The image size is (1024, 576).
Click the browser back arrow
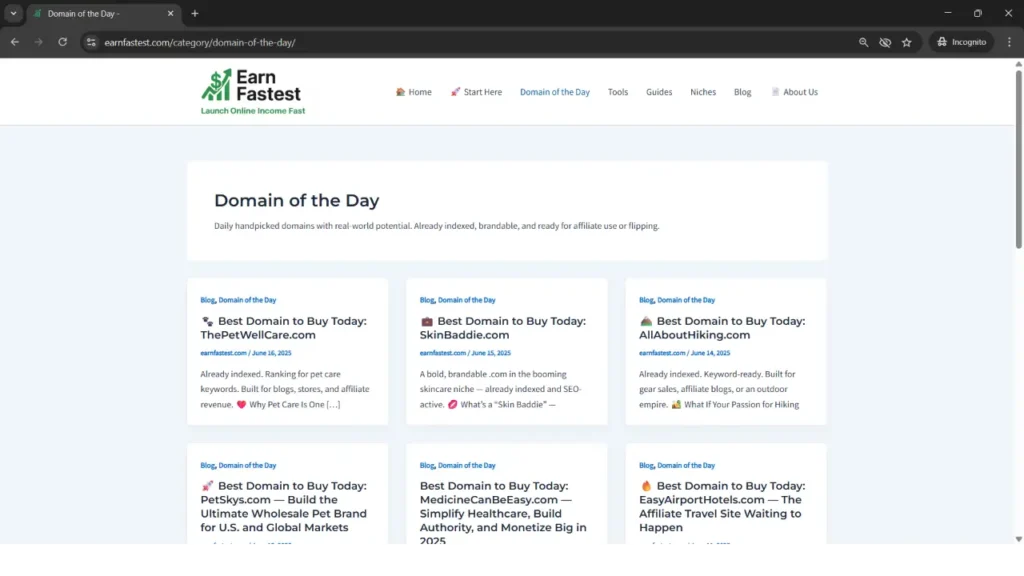pos(14,42)
